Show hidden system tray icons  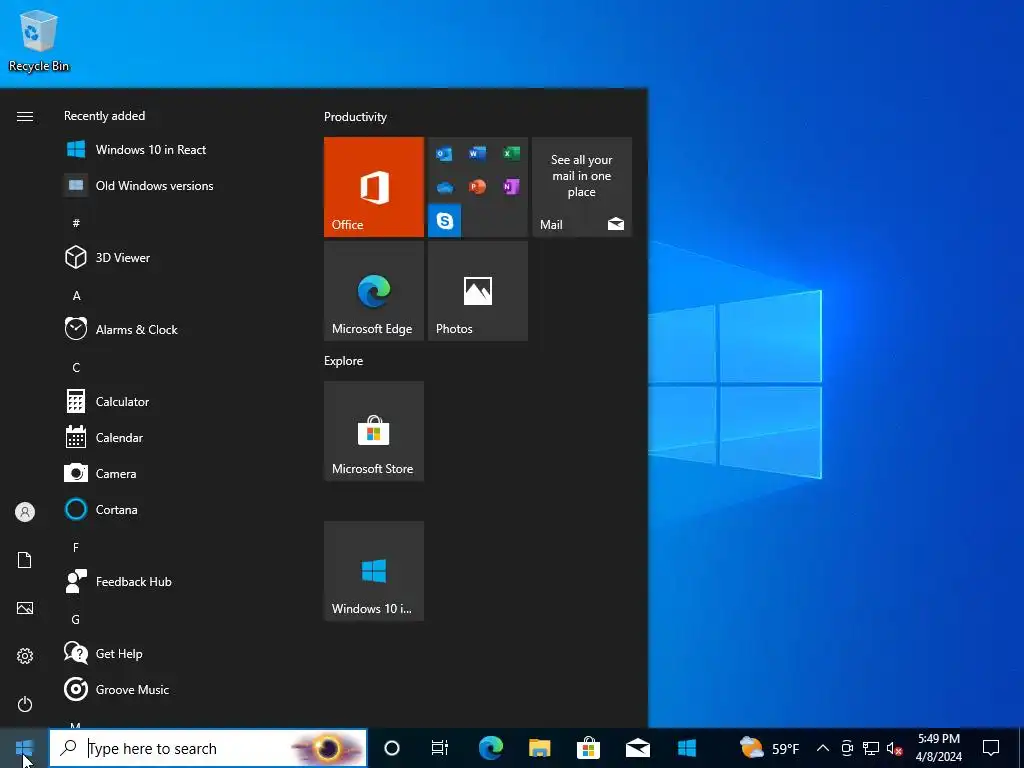823,748
